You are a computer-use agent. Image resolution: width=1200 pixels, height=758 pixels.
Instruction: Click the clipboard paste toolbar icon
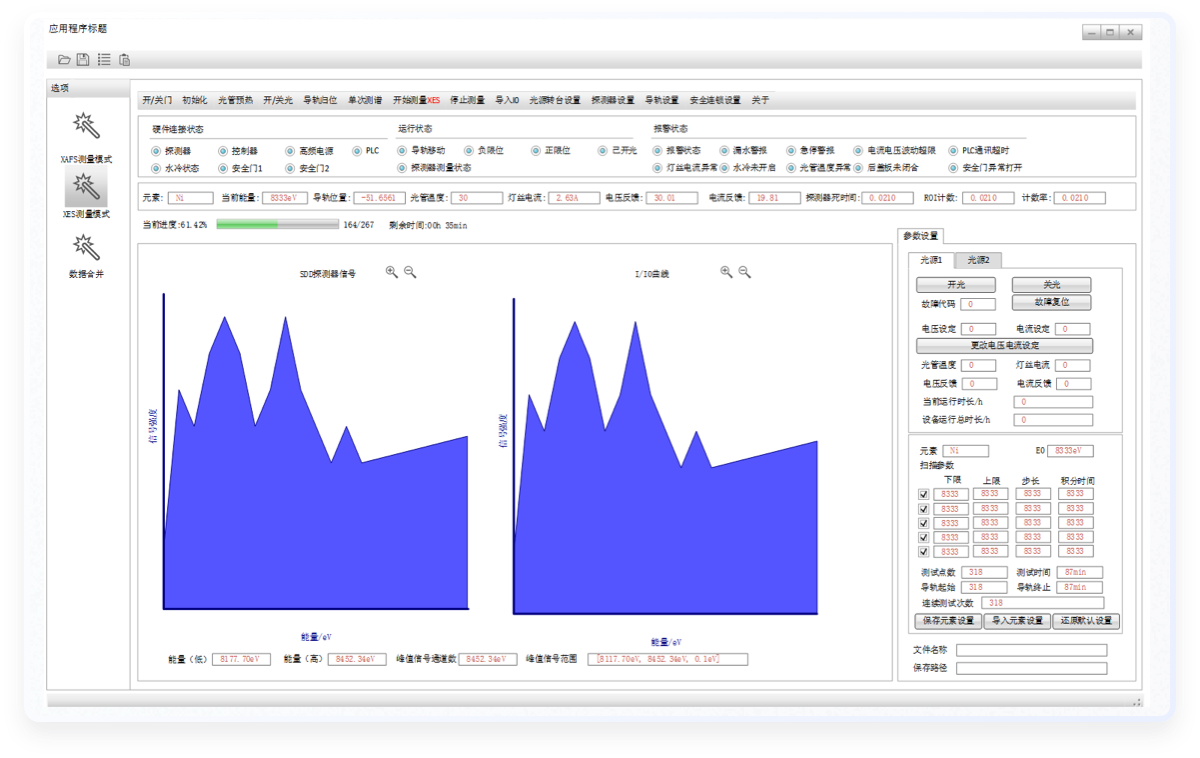click(x=124, y=60)
